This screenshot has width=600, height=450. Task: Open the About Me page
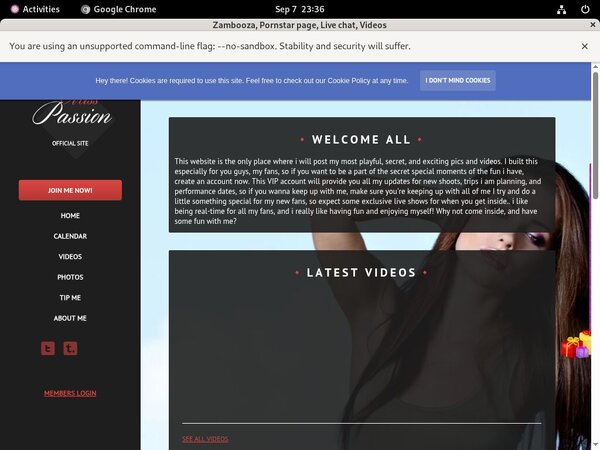(x=70, y=318)
